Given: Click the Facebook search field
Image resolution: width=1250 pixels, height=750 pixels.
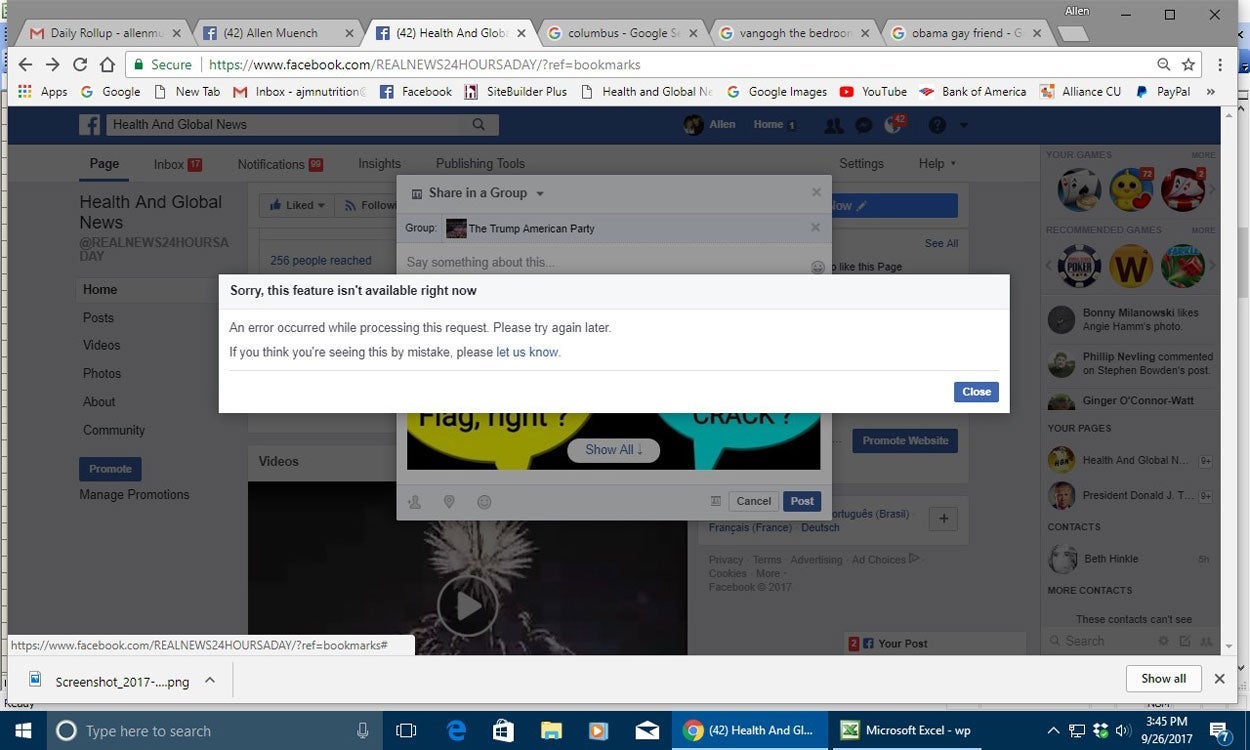Looking at the screenshot, I should click(283, 125).
